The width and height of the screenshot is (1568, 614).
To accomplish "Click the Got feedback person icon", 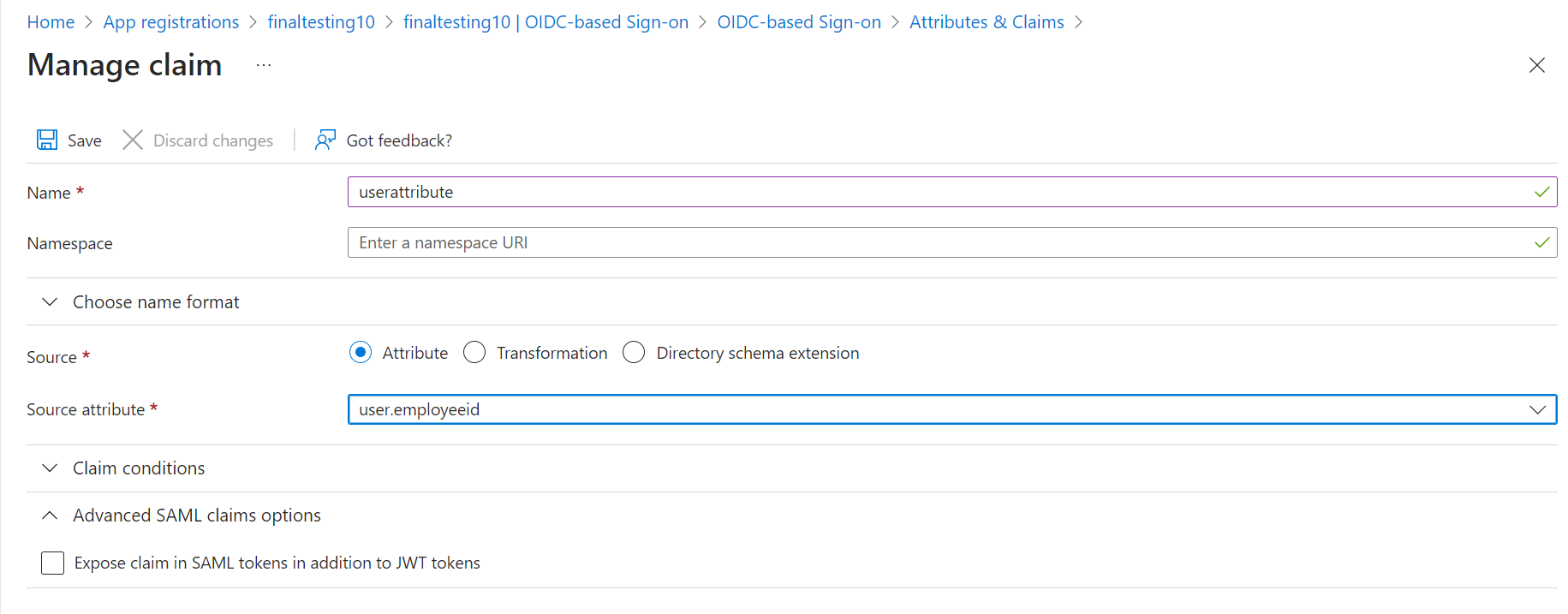I will tap(325, 140).
